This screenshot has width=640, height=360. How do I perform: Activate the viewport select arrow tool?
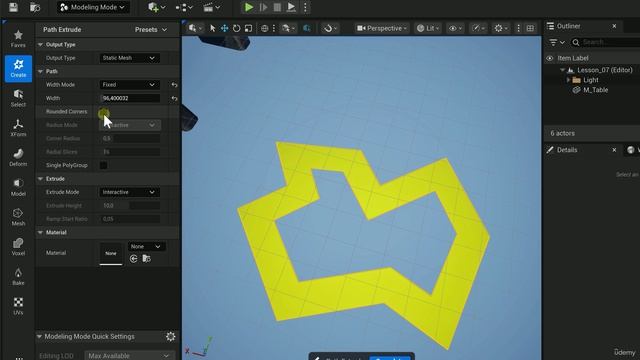click(212, 28)
